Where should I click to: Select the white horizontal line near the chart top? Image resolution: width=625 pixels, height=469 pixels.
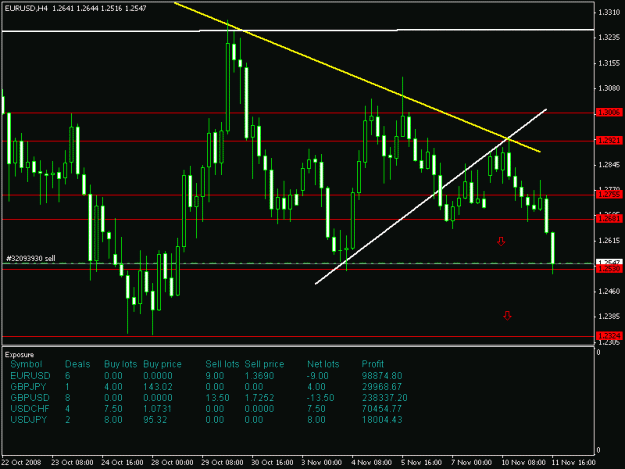click(x=298, y=30)
